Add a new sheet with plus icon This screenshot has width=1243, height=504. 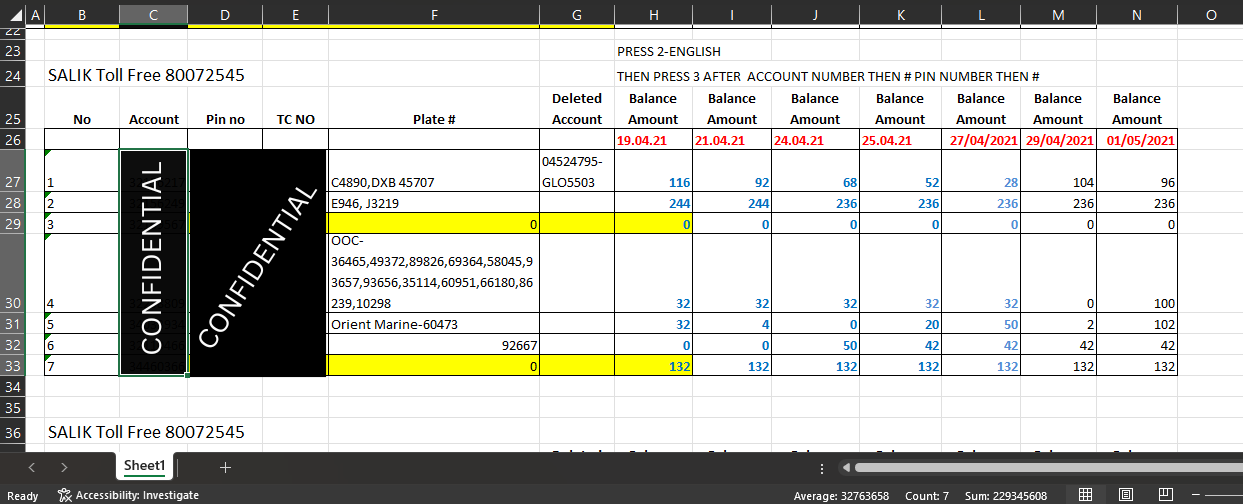225,467
